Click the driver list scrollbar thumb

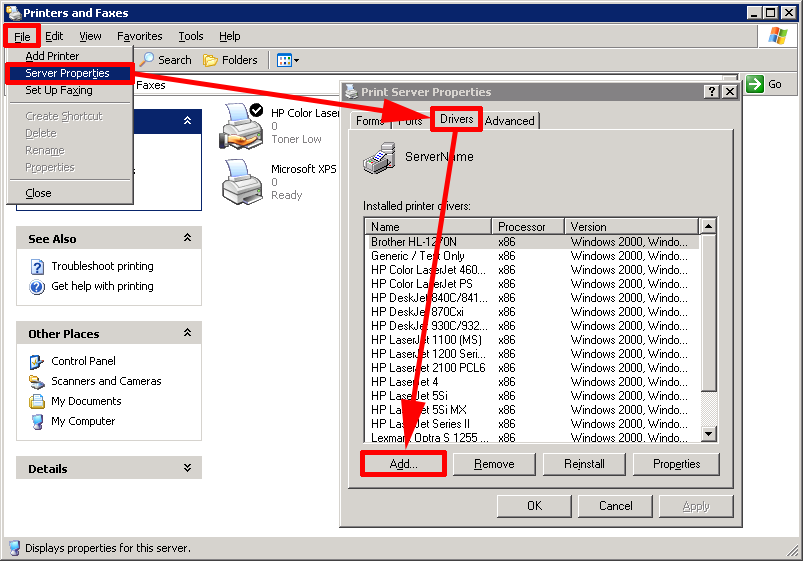(708, 313)
